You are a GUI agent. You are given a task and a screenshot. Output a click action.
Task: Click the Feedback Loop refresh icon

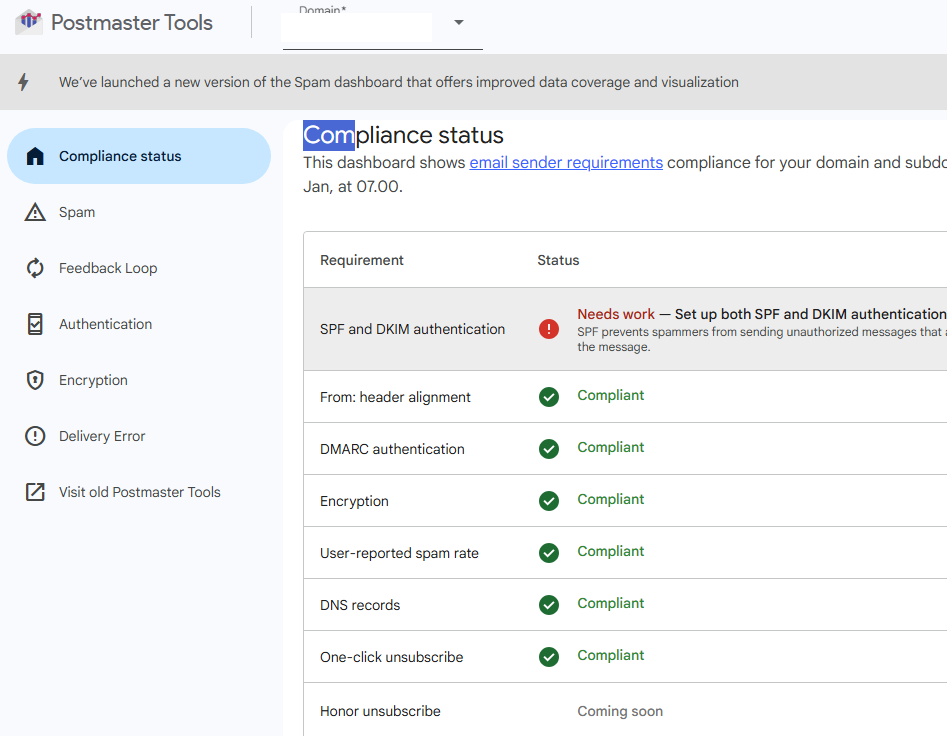(35, 268)
